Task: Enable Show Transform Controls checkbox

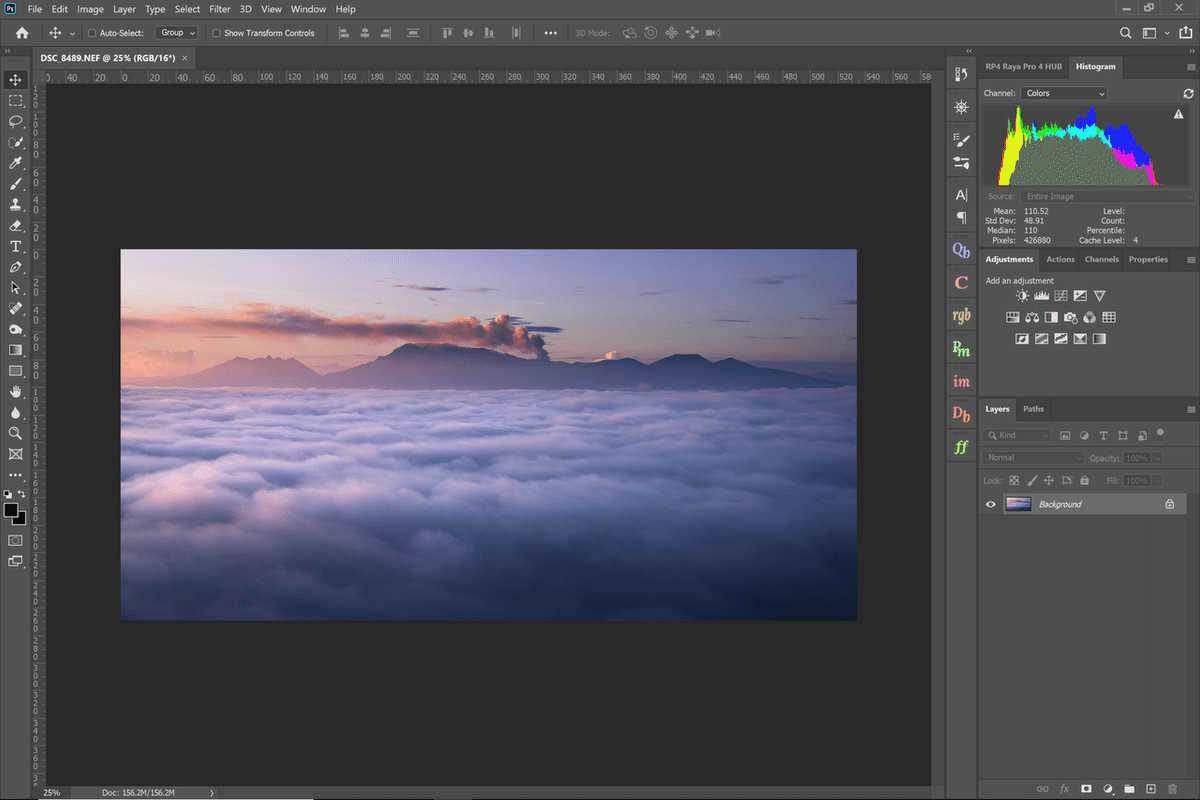Action: (x=217, y=33)
